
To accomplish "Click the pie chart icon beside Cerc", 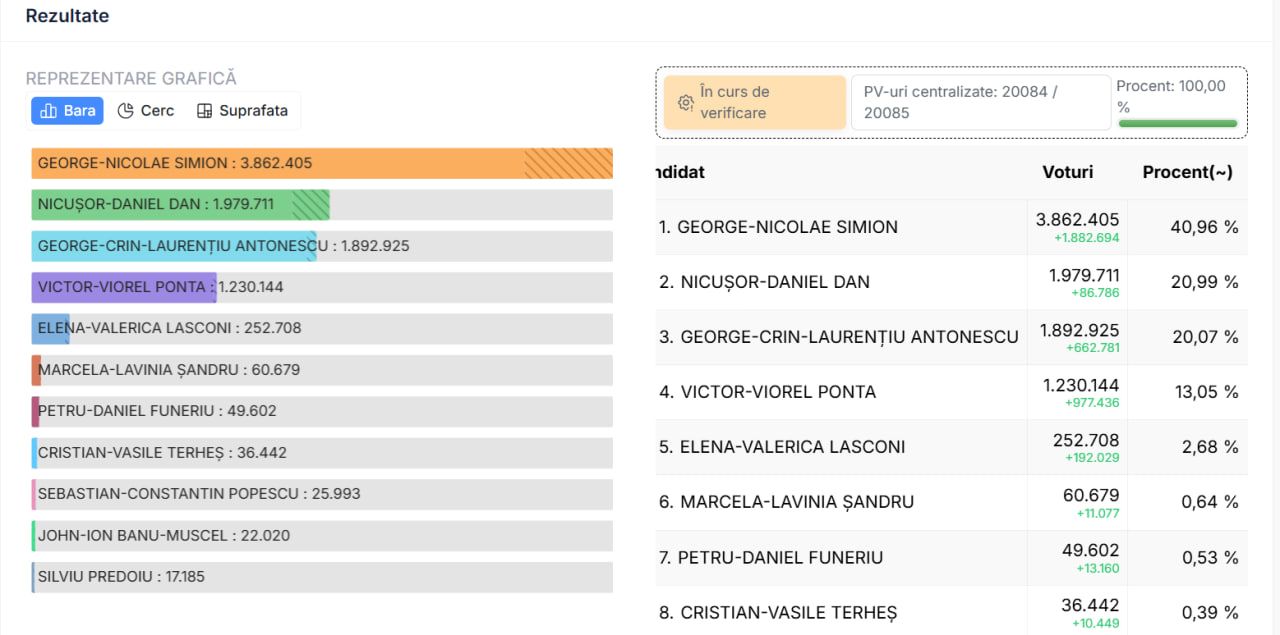I will point(126,111).
